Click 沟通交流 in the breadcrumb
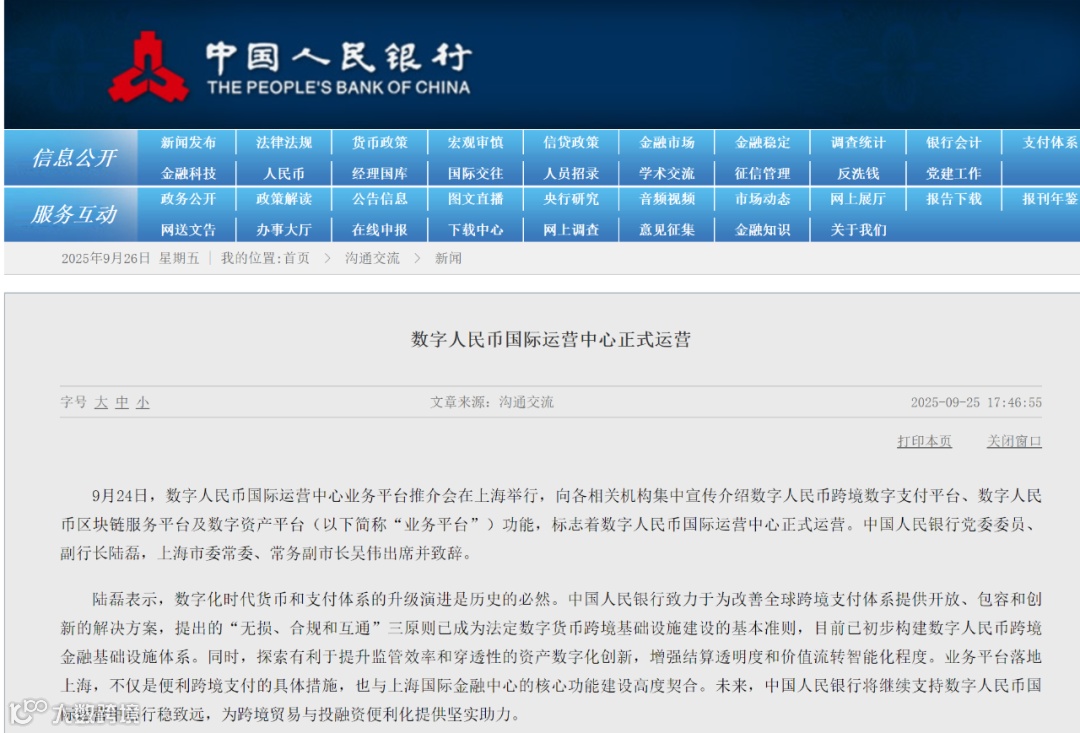1080x733 pixels. (x=372, y=258)
